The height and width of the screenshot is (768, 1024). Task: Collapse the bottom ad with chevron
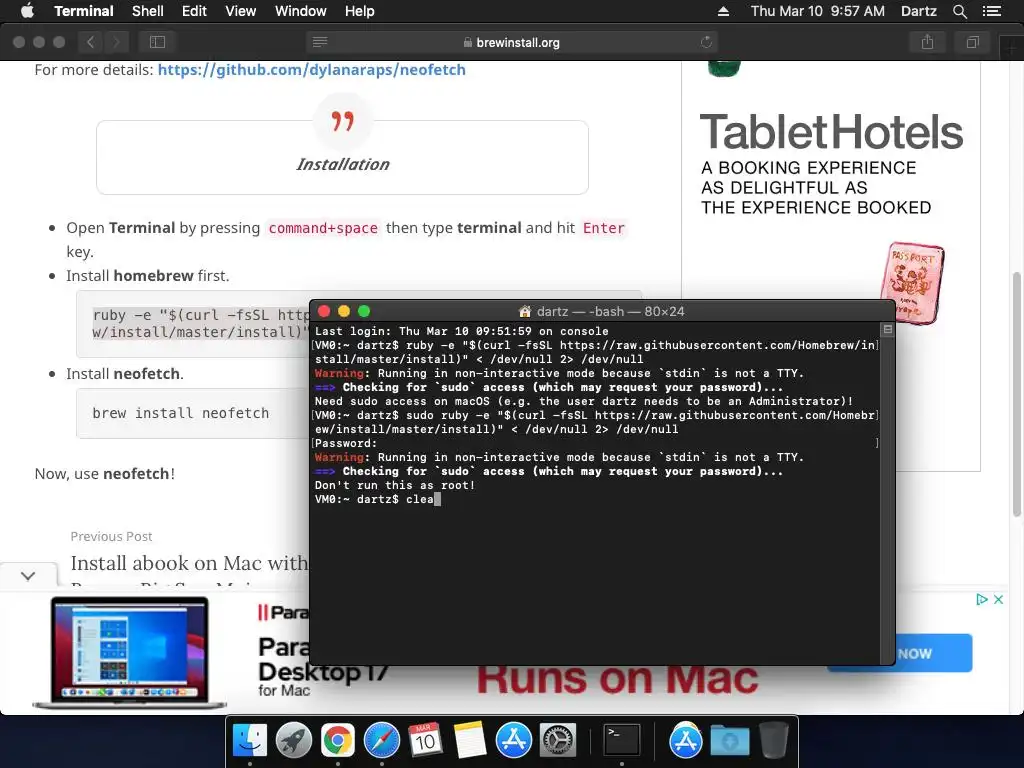(x=28, y=575)
